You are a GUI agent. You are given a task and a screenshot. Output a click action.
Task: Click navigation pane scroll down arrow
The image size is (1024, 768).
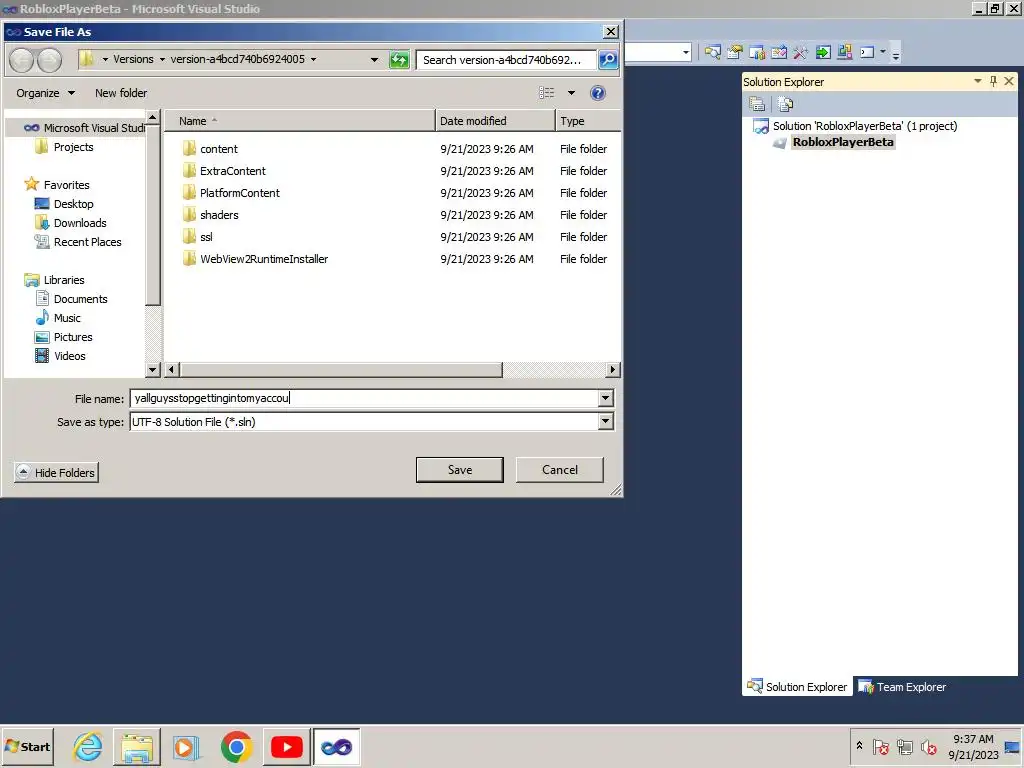click(x=153, y=370)
